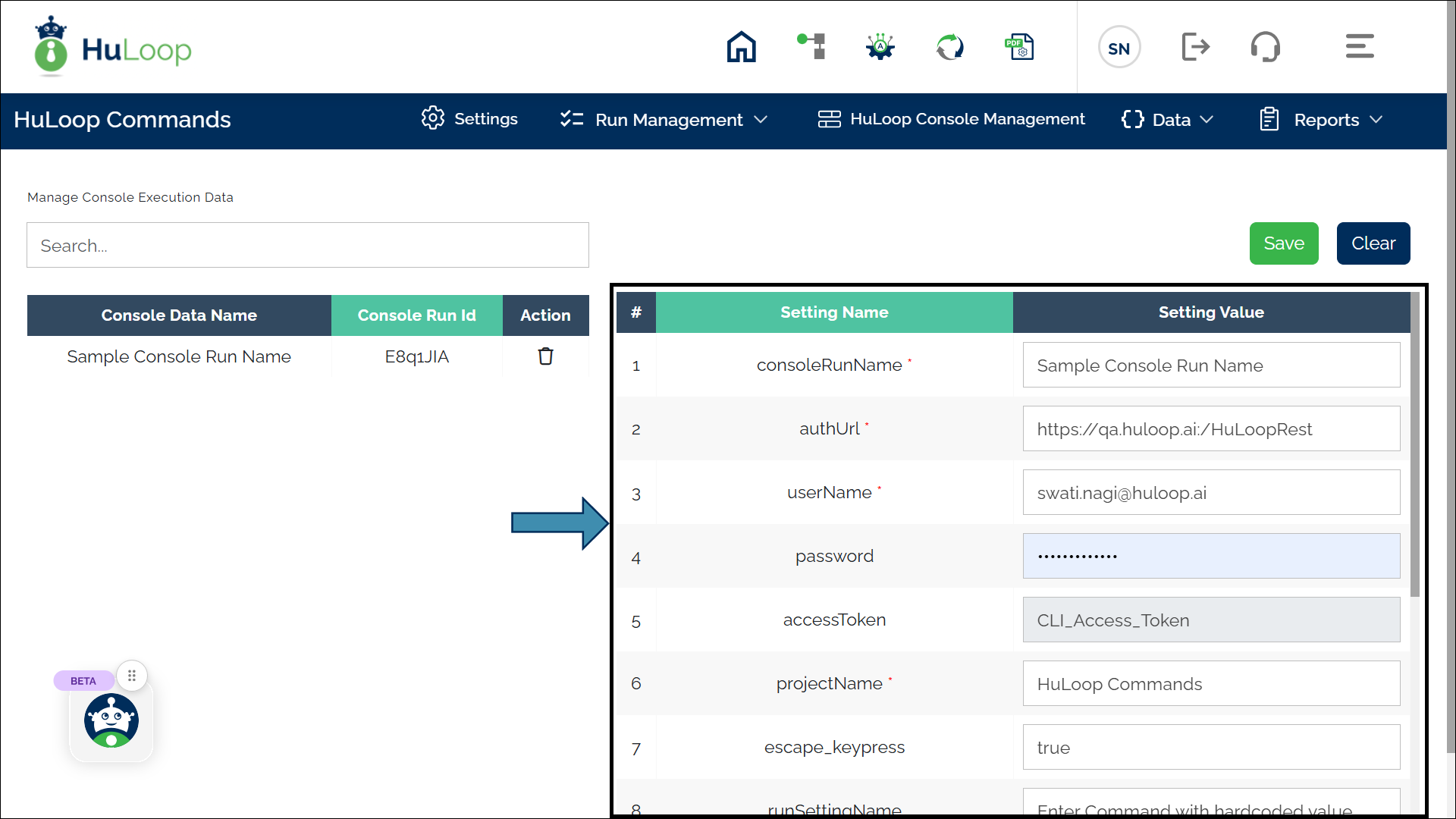Open the headset support icon
Screen dimensions: 1456x819
pyautogui.click(x=1265, y=47)
